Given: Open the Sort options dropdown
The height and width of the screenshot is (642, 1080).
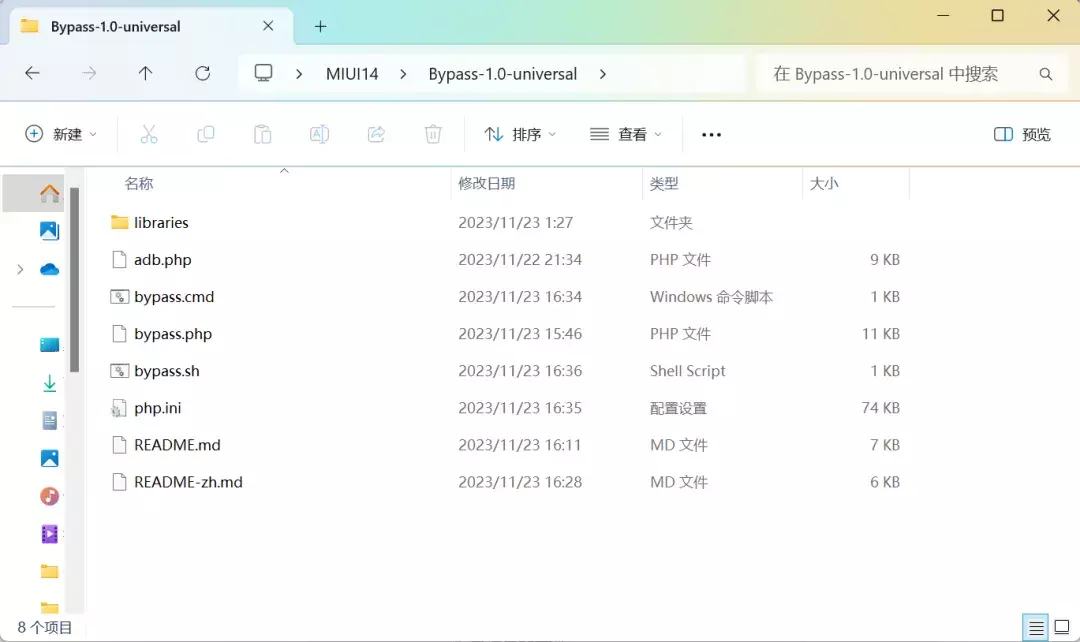Looking at the screenshot, I should coord(520,134).
